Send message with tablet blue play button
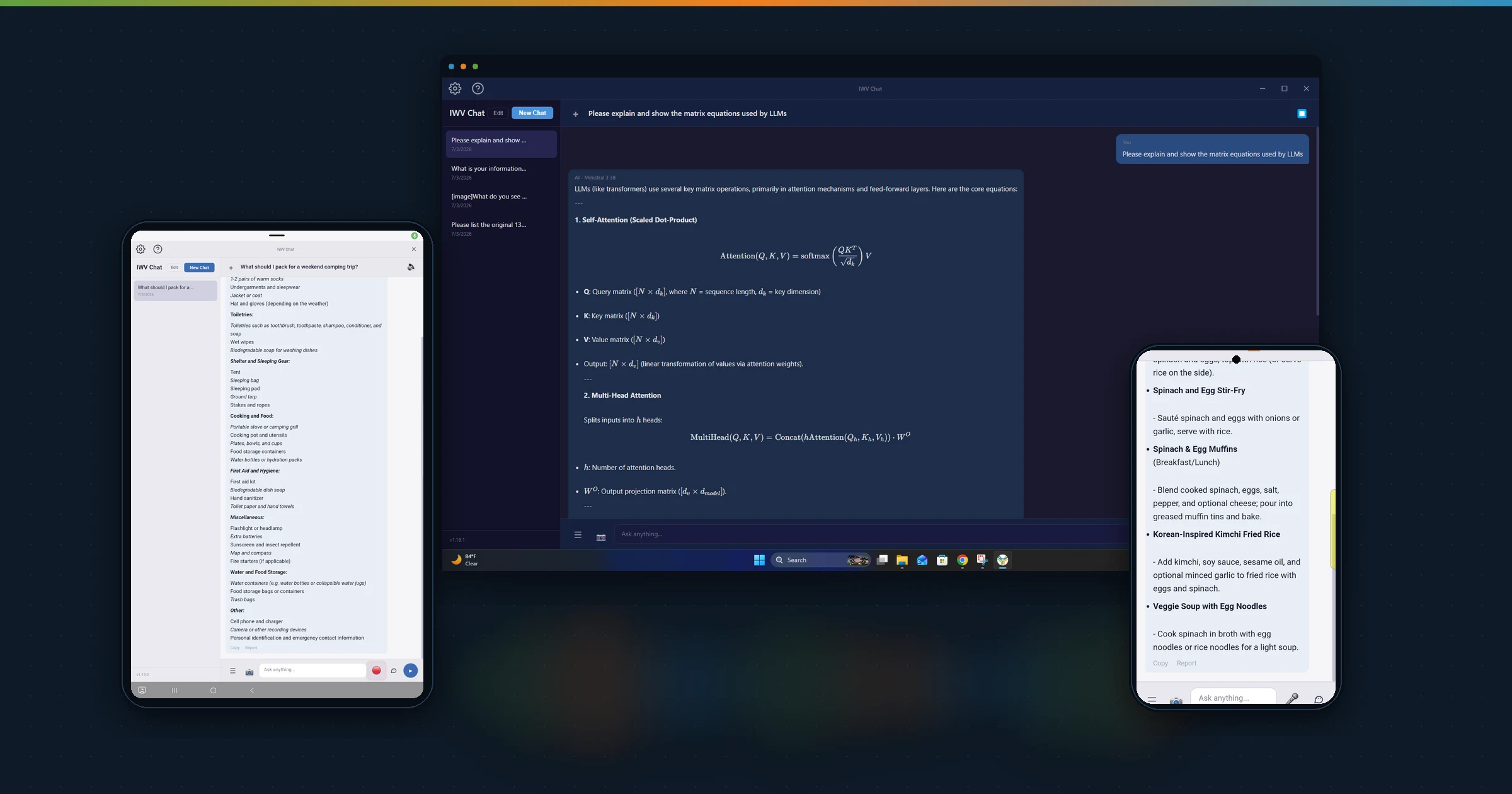The width and height of the screenshot is (1512, 794). click(410, 670)
